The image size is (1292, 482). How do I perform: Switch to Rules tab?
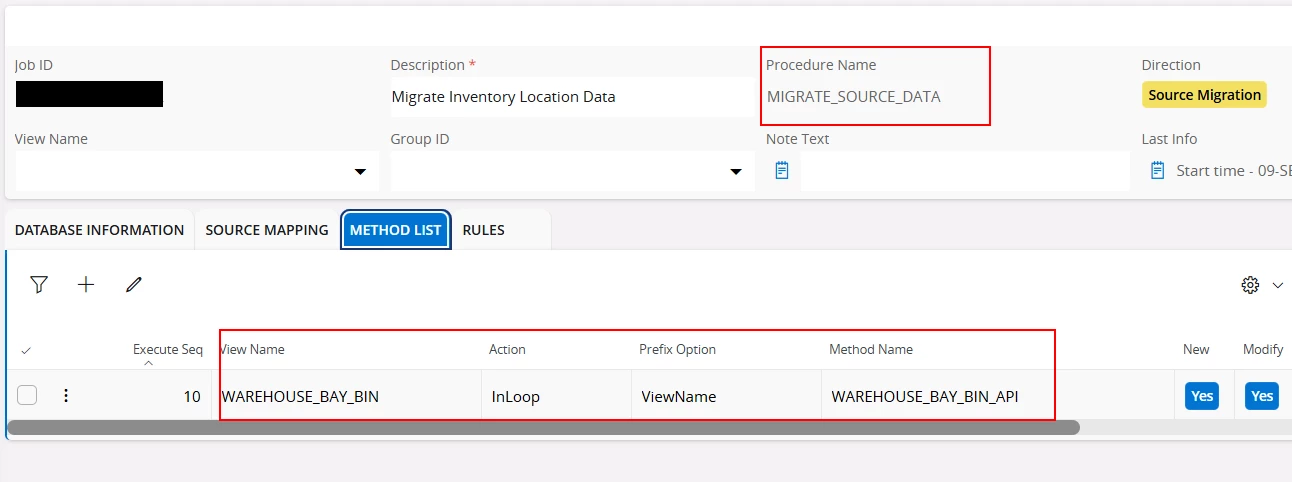point(483,230)
